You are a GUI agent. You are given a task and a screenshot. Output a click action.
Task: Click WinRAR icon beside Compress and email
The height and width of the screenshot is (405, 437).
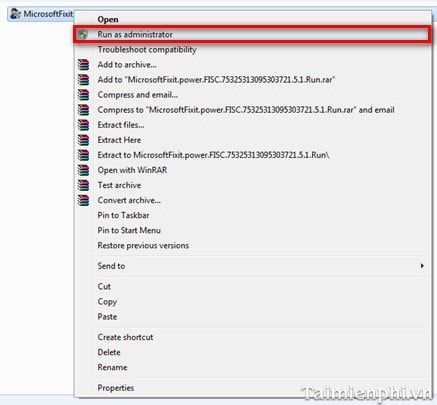coord(83,95)
